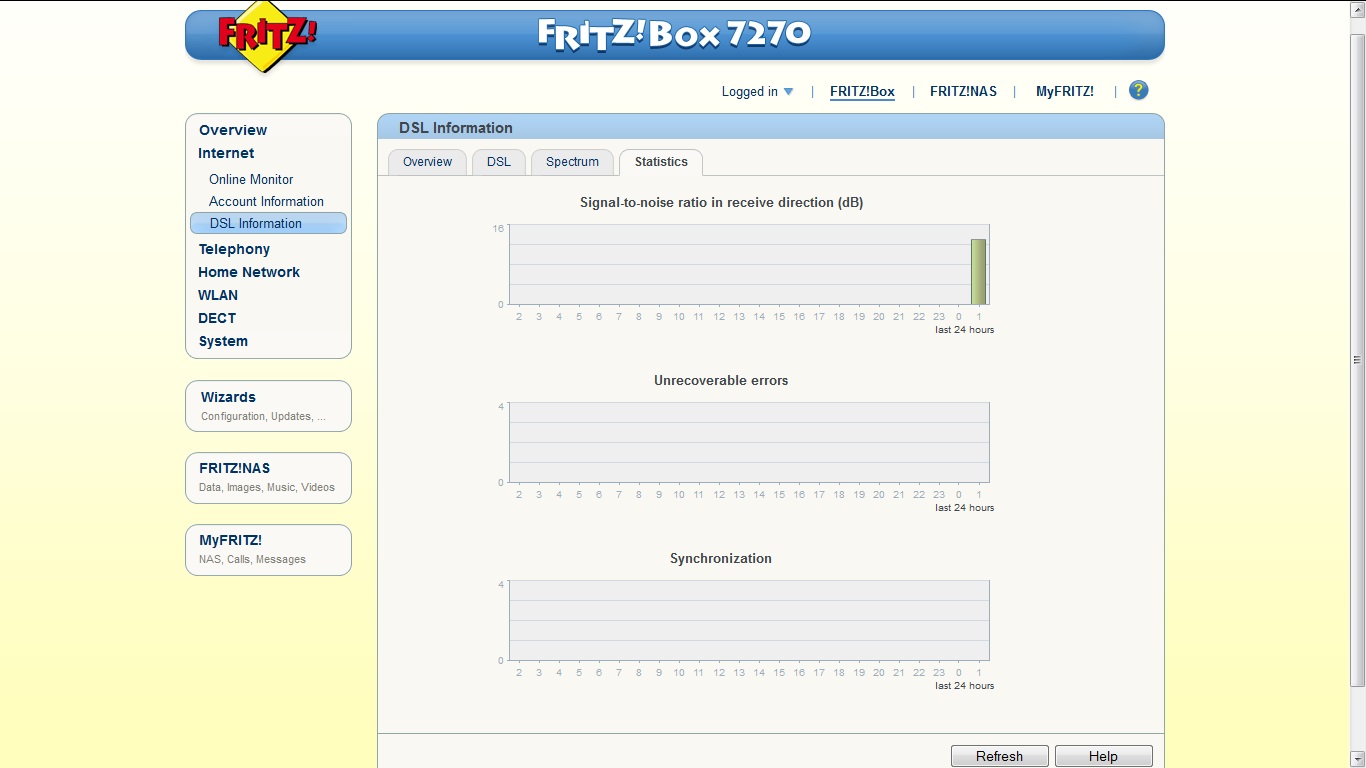
Task: Go to the FRITZ!NAS header link
Action: click(963, 91)
